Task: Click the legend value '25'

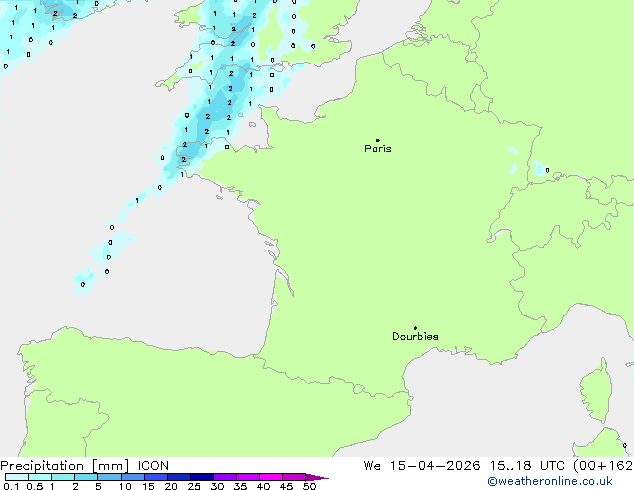Action: tap(194, 486)
